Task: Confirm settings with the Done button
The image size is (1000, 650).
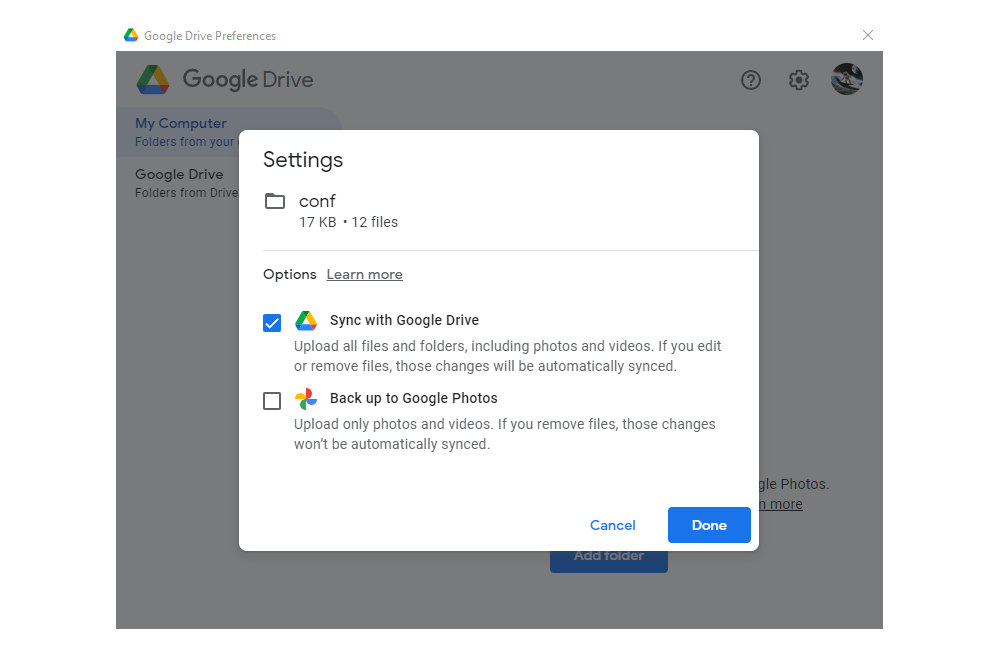Action: (x=709, y=525)
